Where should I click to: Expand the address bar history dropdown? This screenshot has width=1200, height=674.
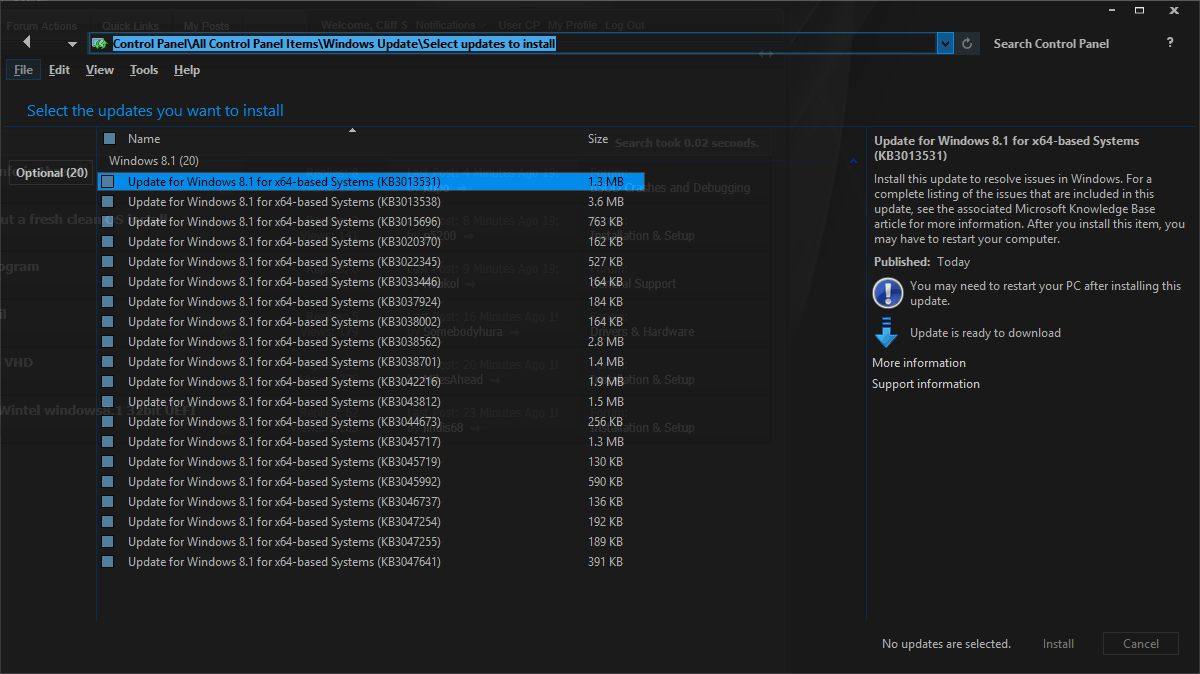pos(945,44)
